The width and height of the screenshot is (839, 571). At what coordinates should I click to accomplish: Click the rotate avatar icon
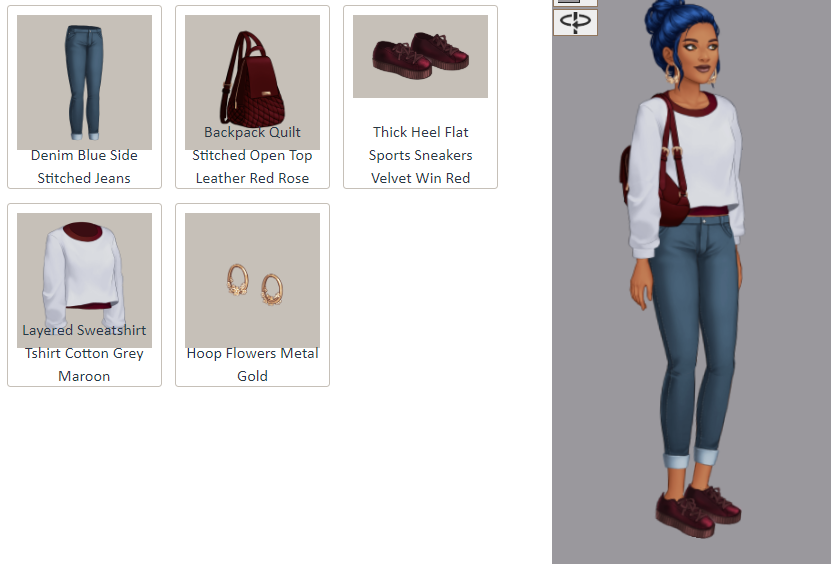(x=575, y=22)
